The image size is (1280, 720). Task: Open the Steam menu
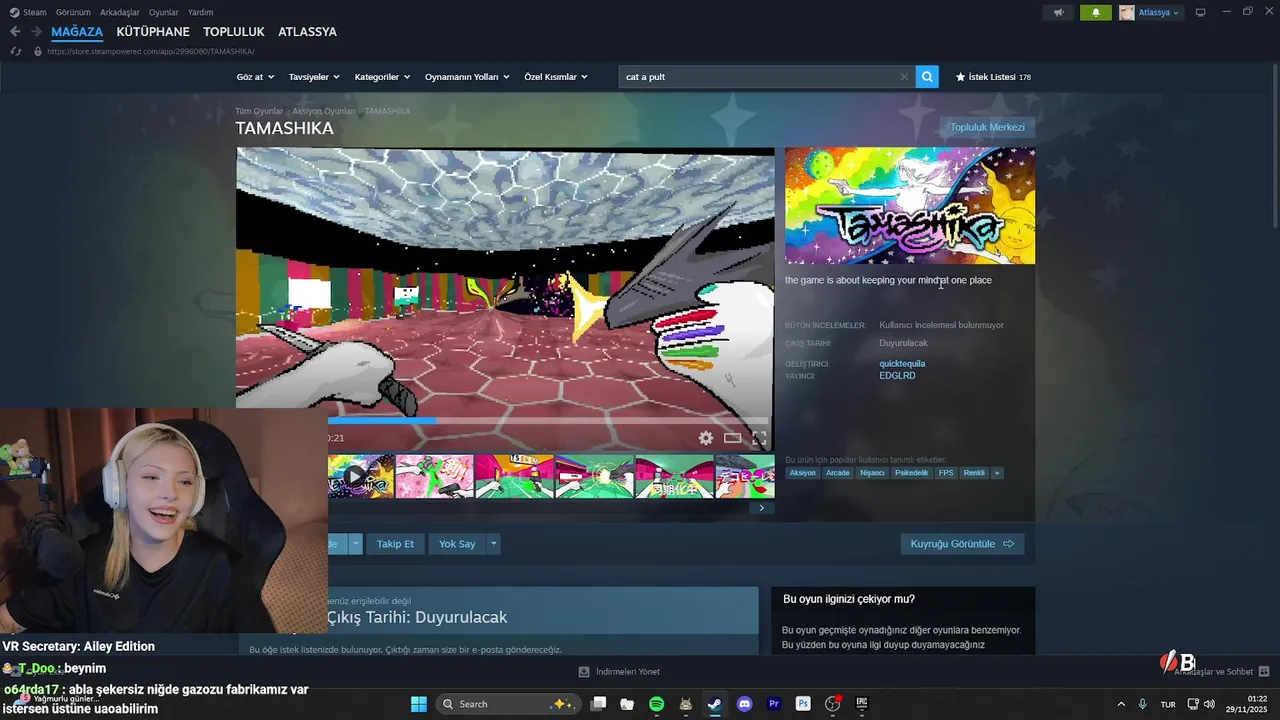coord(29,12)
